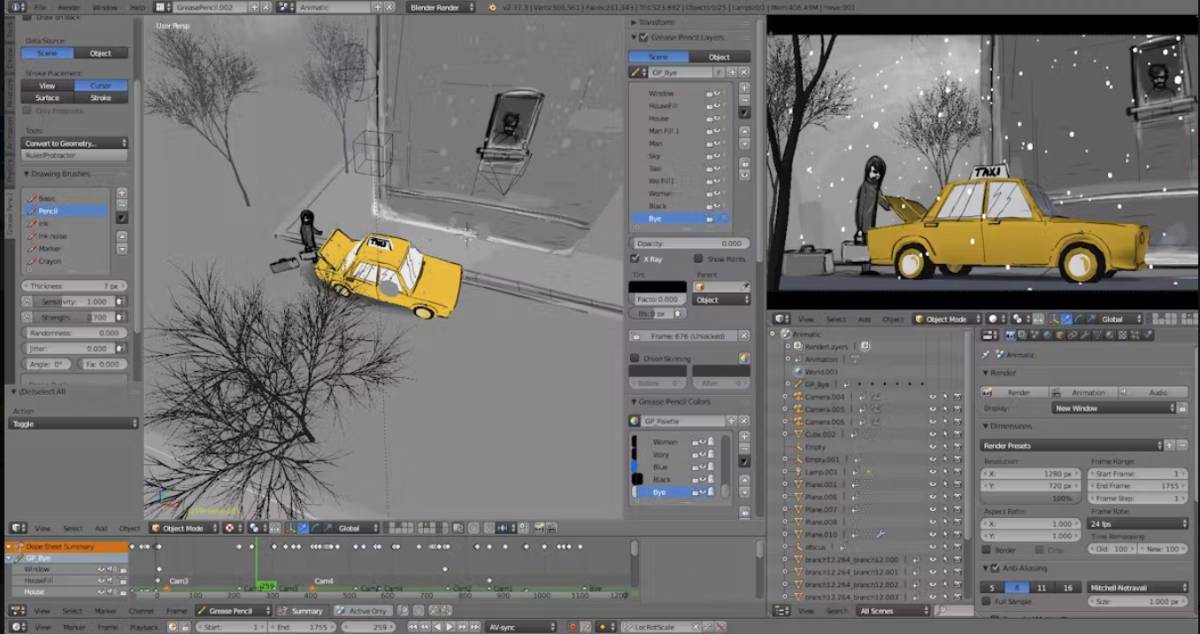Image resolution: width=1200 pixels, height=634 pixels.
Task: Adjust the brush Thickness slider
Action: pyautogui.click(x=72, y=286)
